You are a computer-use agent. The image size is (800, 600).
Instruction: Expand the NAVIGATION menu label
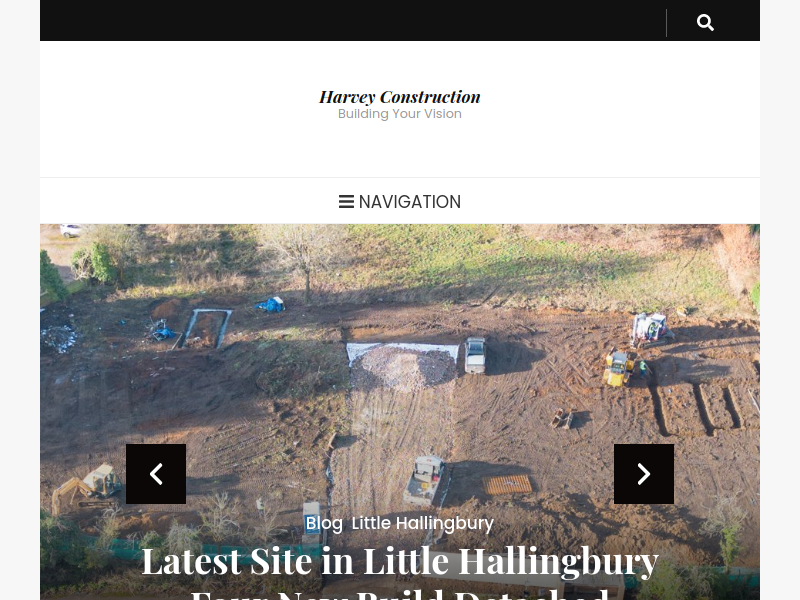point(410,202)
